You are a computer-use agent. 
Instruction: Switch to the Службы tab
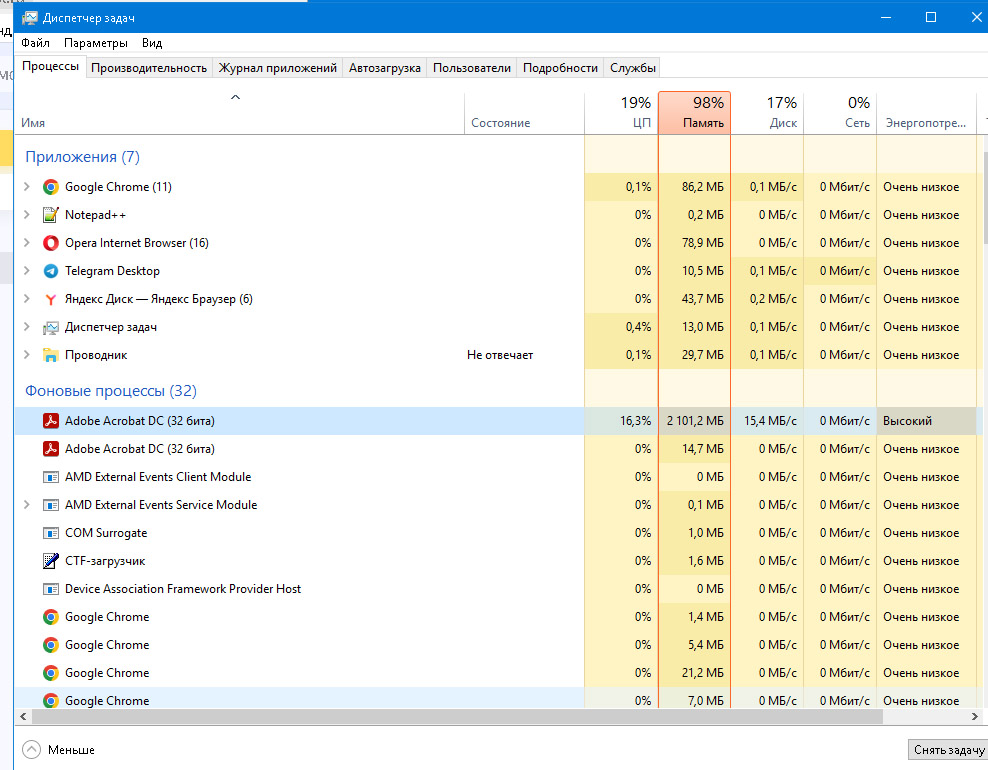point(633,67)
